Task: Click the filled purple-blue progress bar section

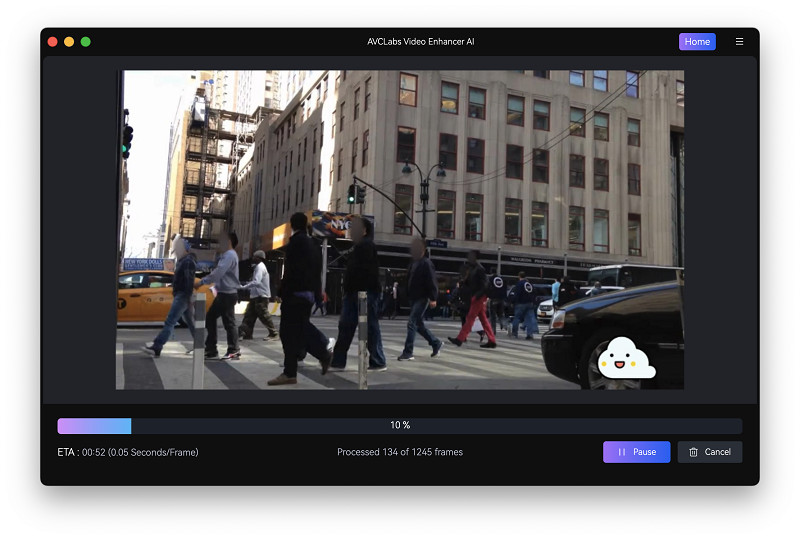Action: [x=94, y=425]
